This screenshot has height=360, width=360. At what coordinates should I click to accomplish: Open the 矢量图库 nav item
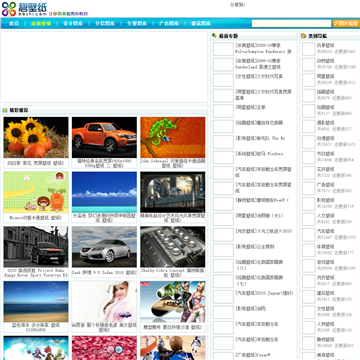click(x=137, y=23)
